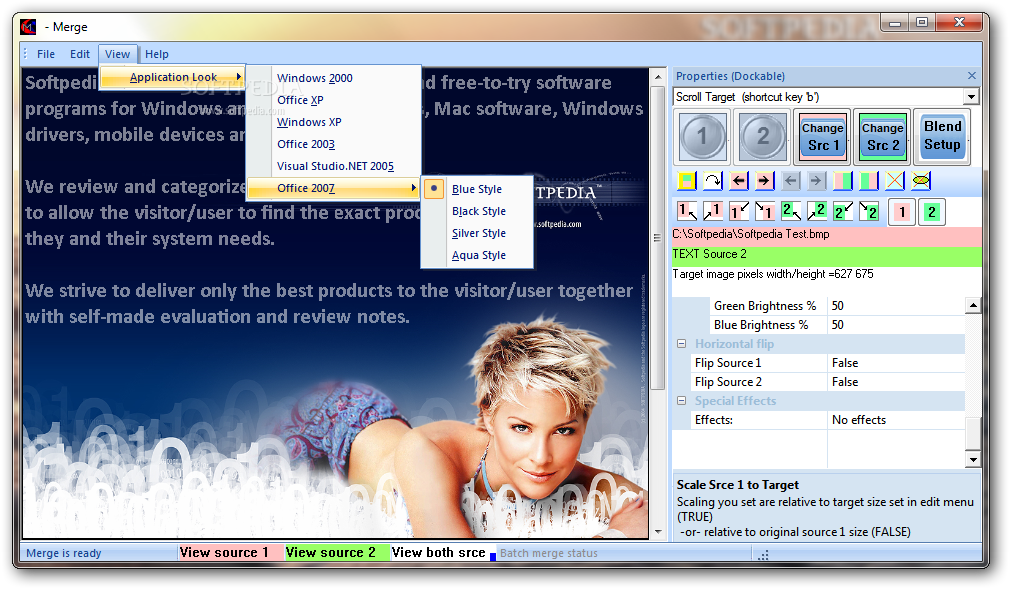Viewport: 1010px width, 589px height.
Task: Click the small pink square 1 button
Action: (902, 212)
